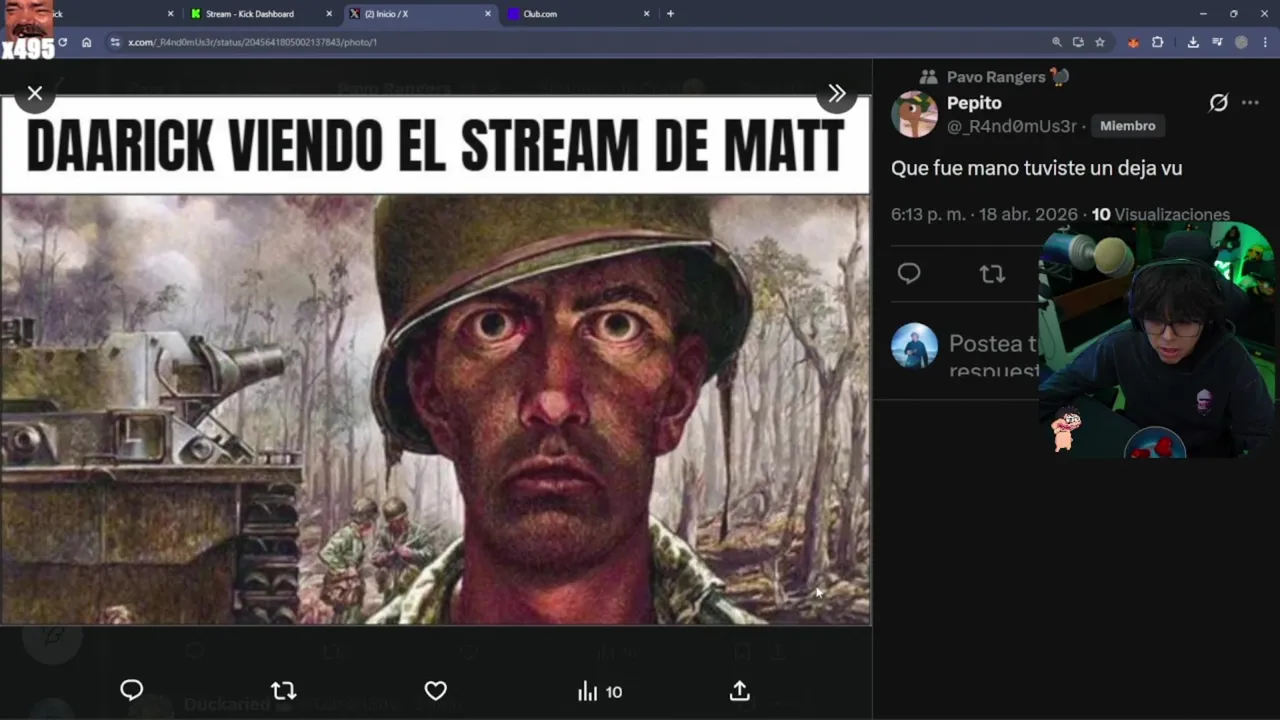Close the photo viewer with the X
Viewport: 1280px width, 720px height.
(x=35, y=93)
